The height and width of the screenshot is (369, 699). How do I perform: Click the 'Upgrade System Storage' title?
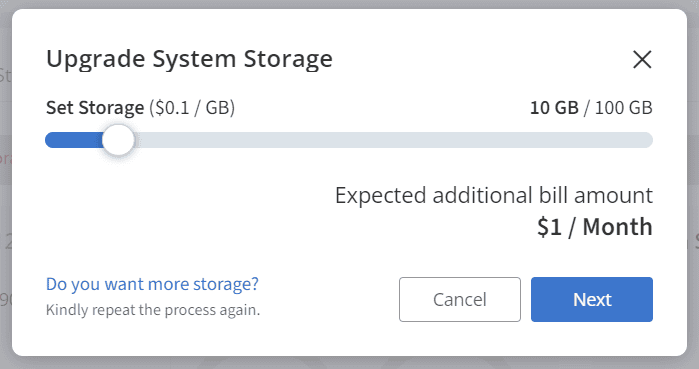(x=189, y=59)
